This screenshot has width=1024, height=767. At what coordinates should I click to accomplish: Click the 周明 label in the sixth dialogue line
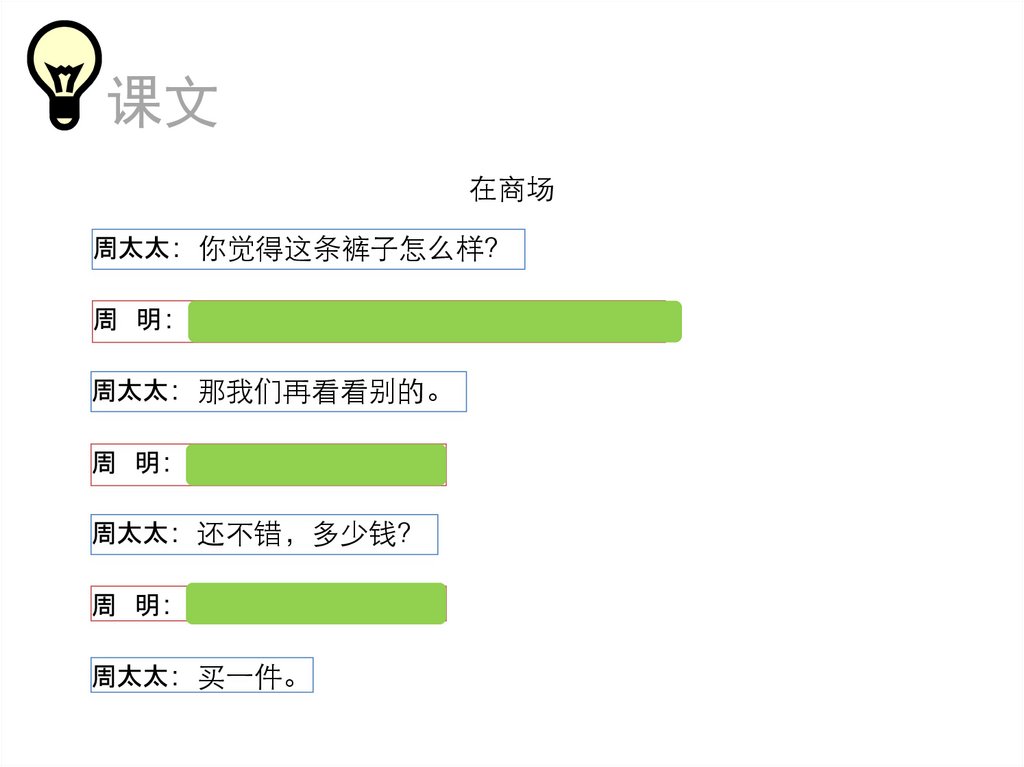(x=131, y=605)
